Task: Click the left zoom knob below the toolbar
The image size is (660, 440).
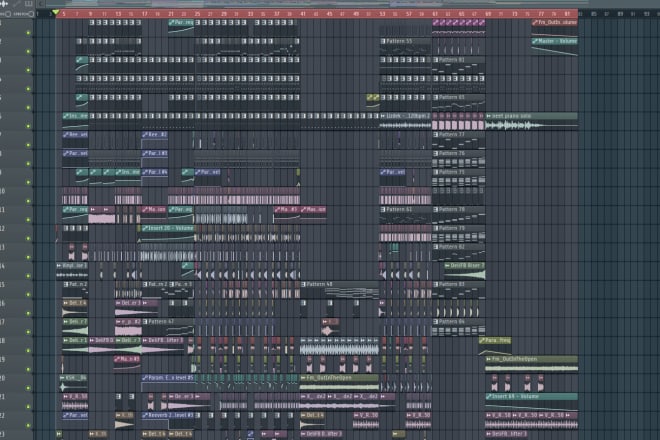Action: (x=8, y=14)
